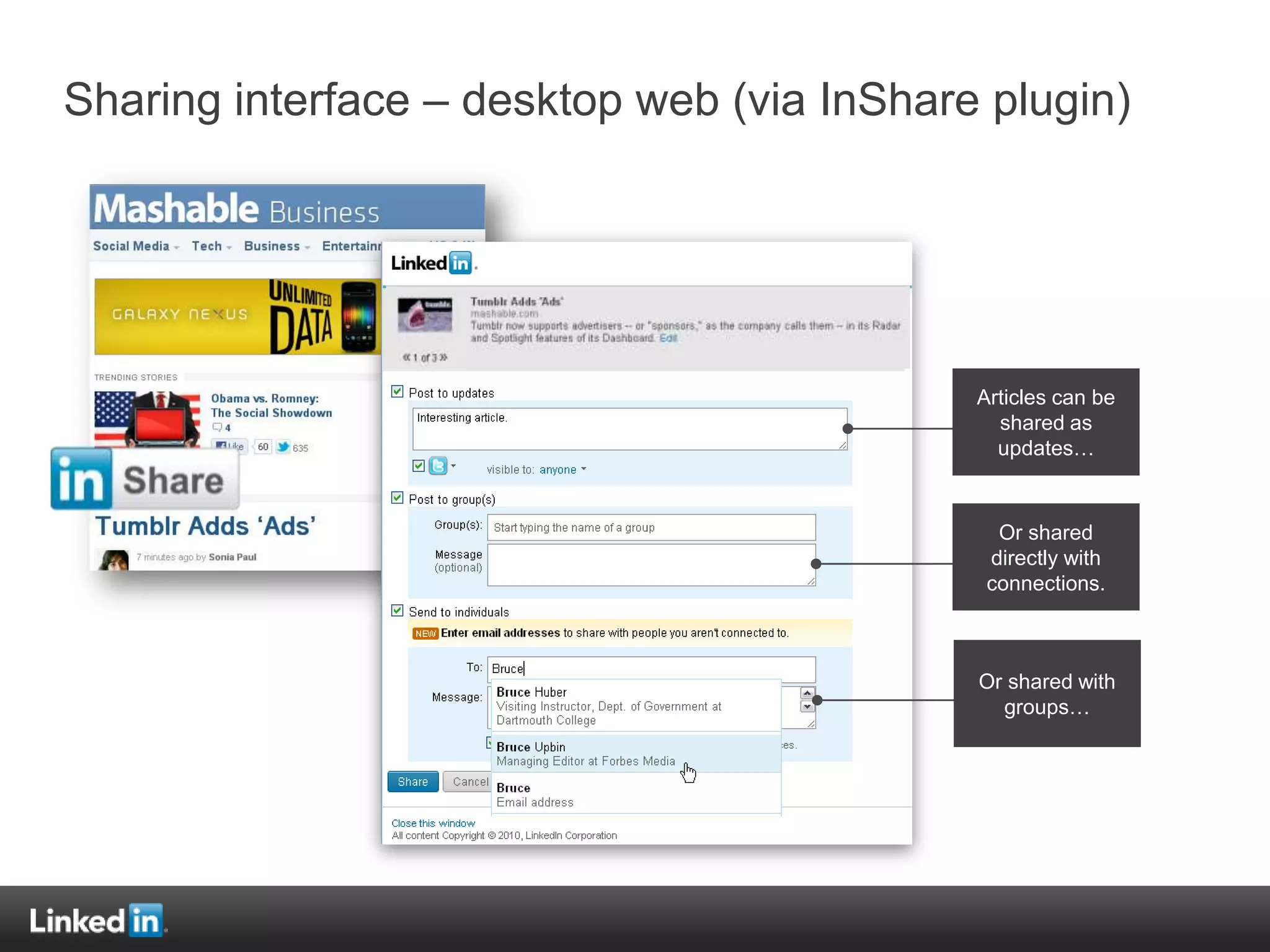Select Bruce Huber from the suggestions
The image size is (1270, 952).
pos(636,706)
